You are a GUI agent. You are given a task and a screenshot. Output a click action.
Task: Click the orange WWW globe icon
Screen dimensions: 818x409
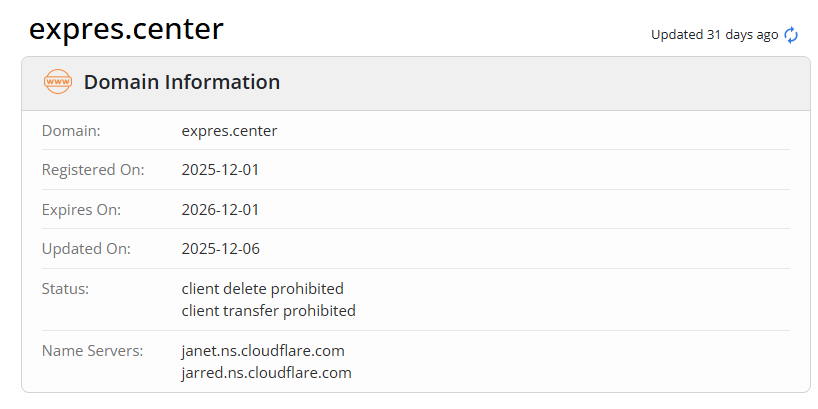pos(58,82)
